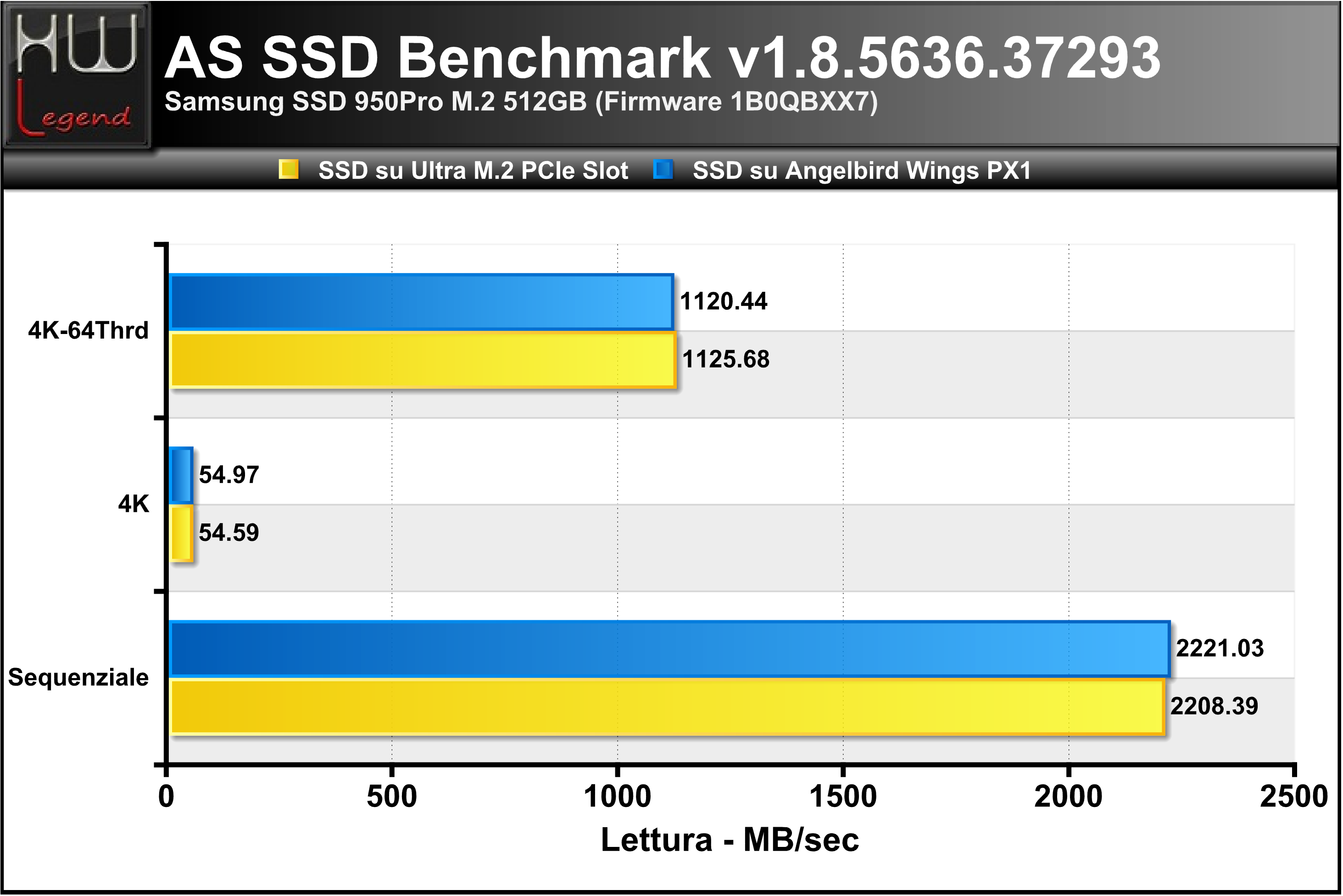Click the HW Legend logo
1343x896 pixels.
pos(77,75)
